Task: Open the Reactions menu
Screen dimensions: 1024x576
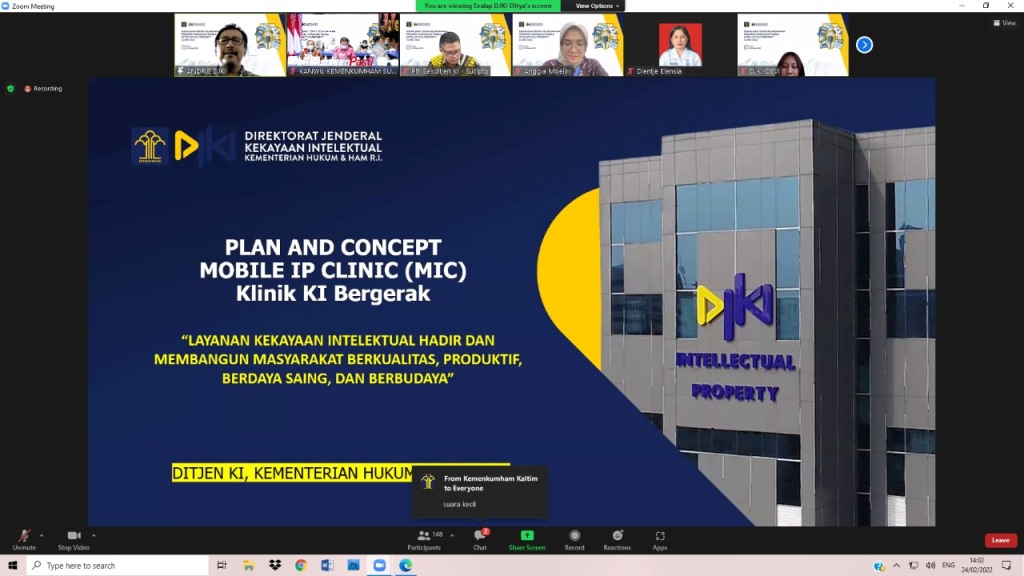Action: coord(617,537)
